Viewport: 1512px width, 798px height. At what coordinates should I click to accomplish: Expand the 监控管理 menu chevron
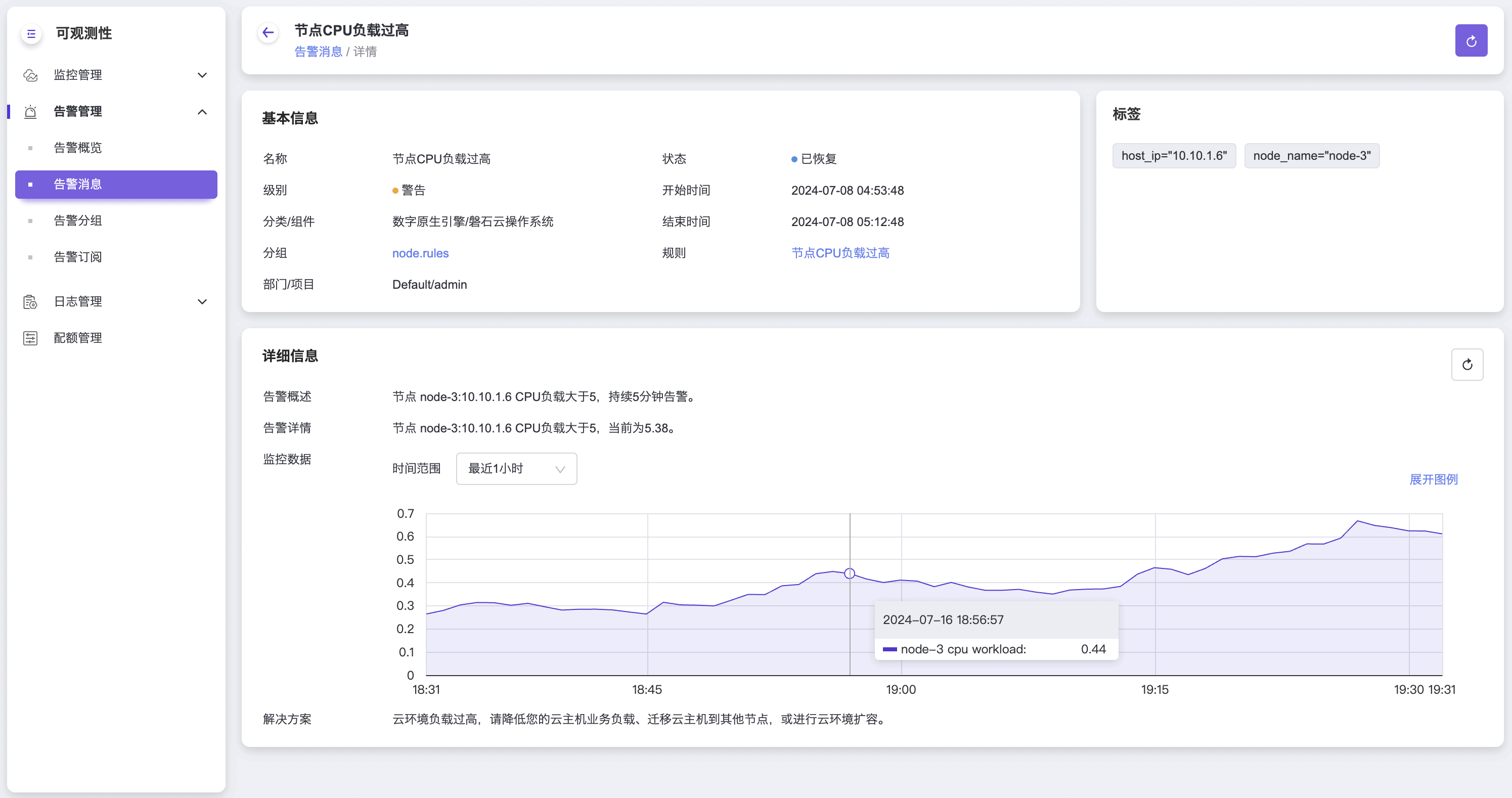point(202,75)
